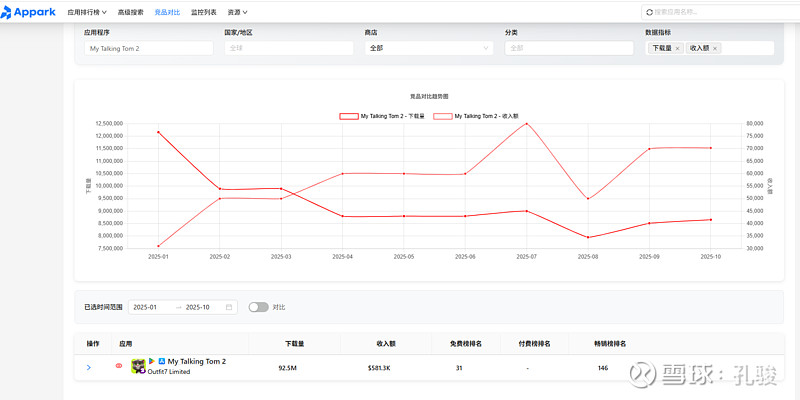Click the 免费榜排名 column header

tap(466, 344)
